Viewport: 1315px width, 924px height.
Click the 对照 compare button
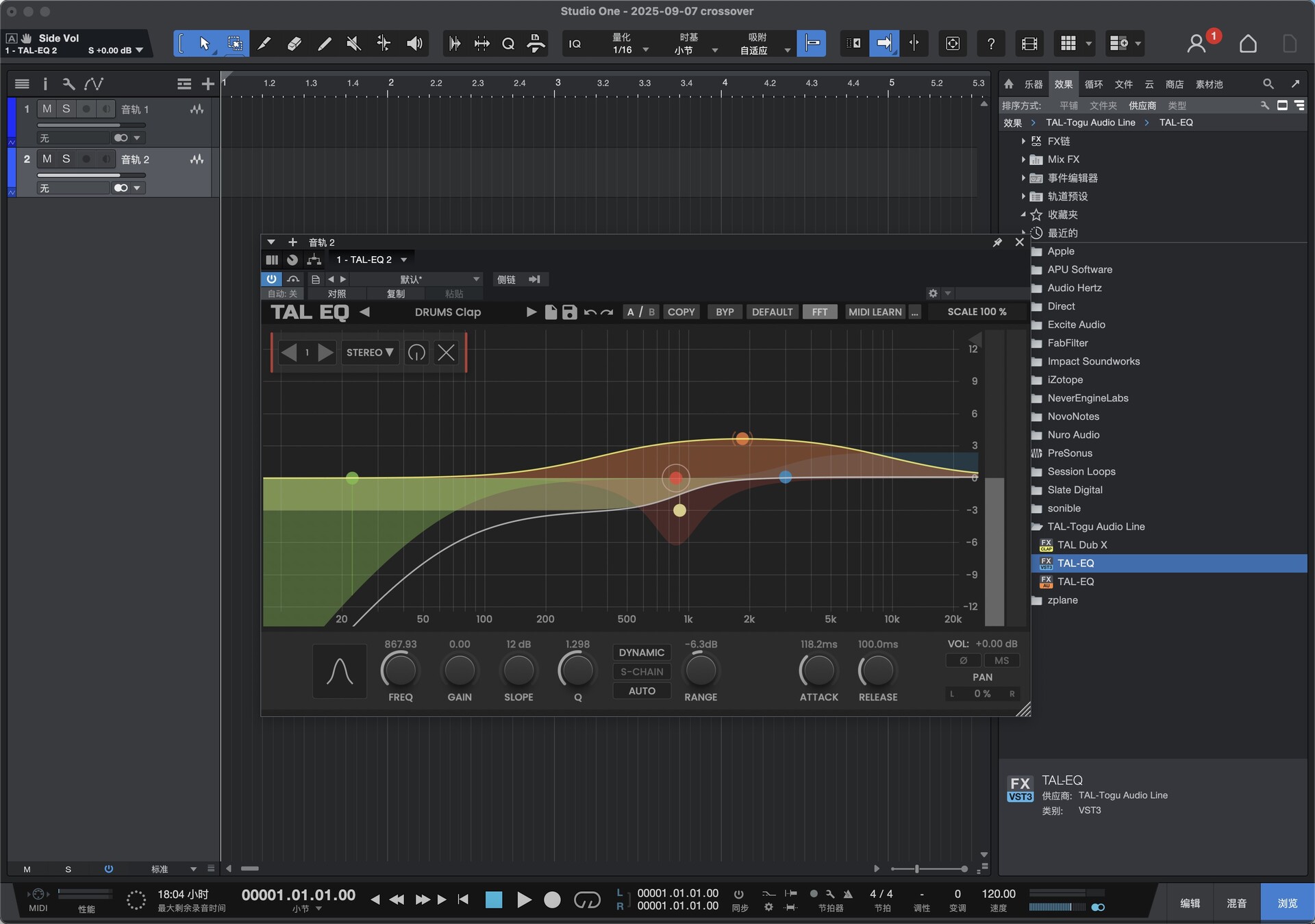point(337,294)
